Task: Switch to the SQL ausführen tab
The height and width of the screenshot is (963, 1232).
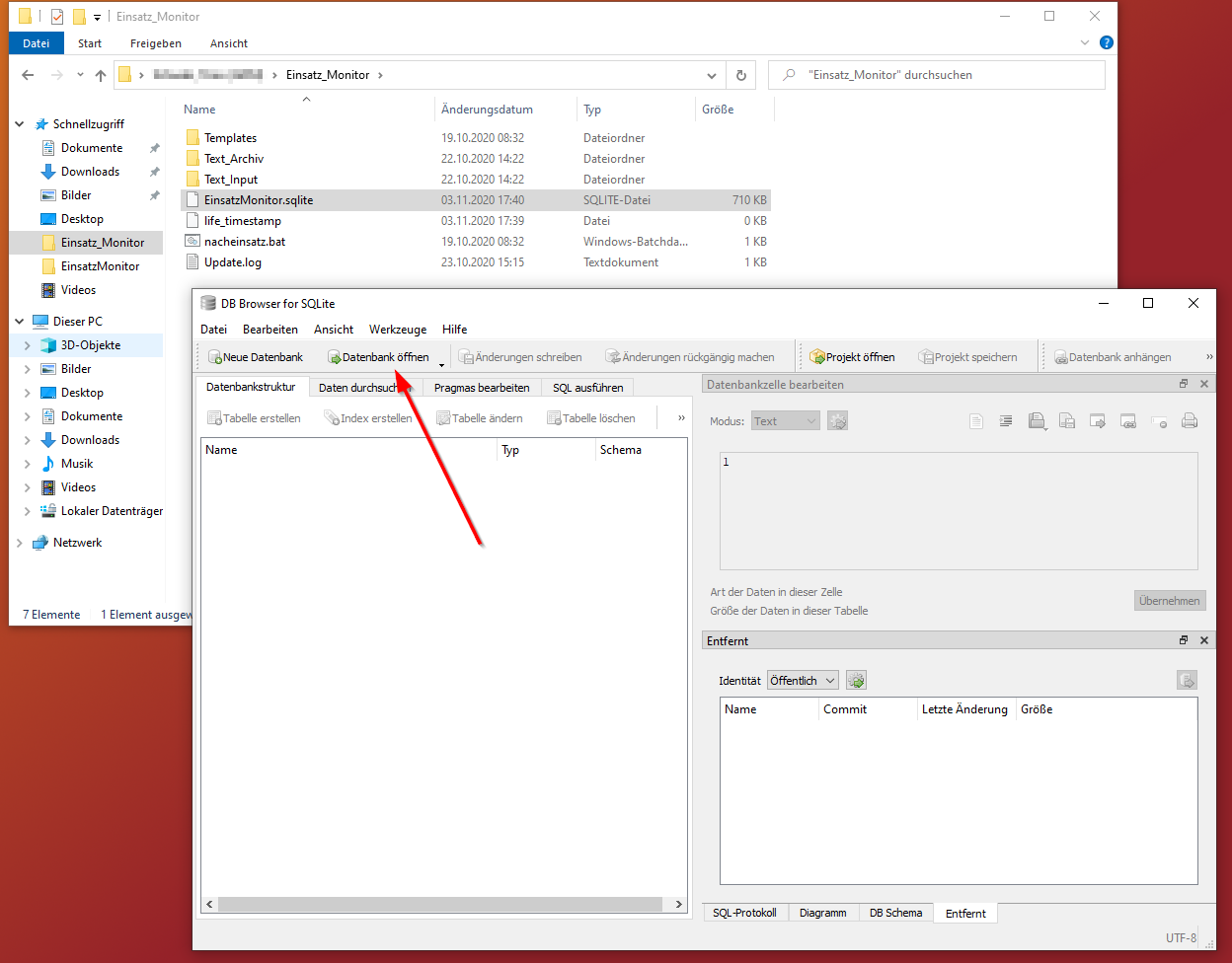Action: click(587, 388)
